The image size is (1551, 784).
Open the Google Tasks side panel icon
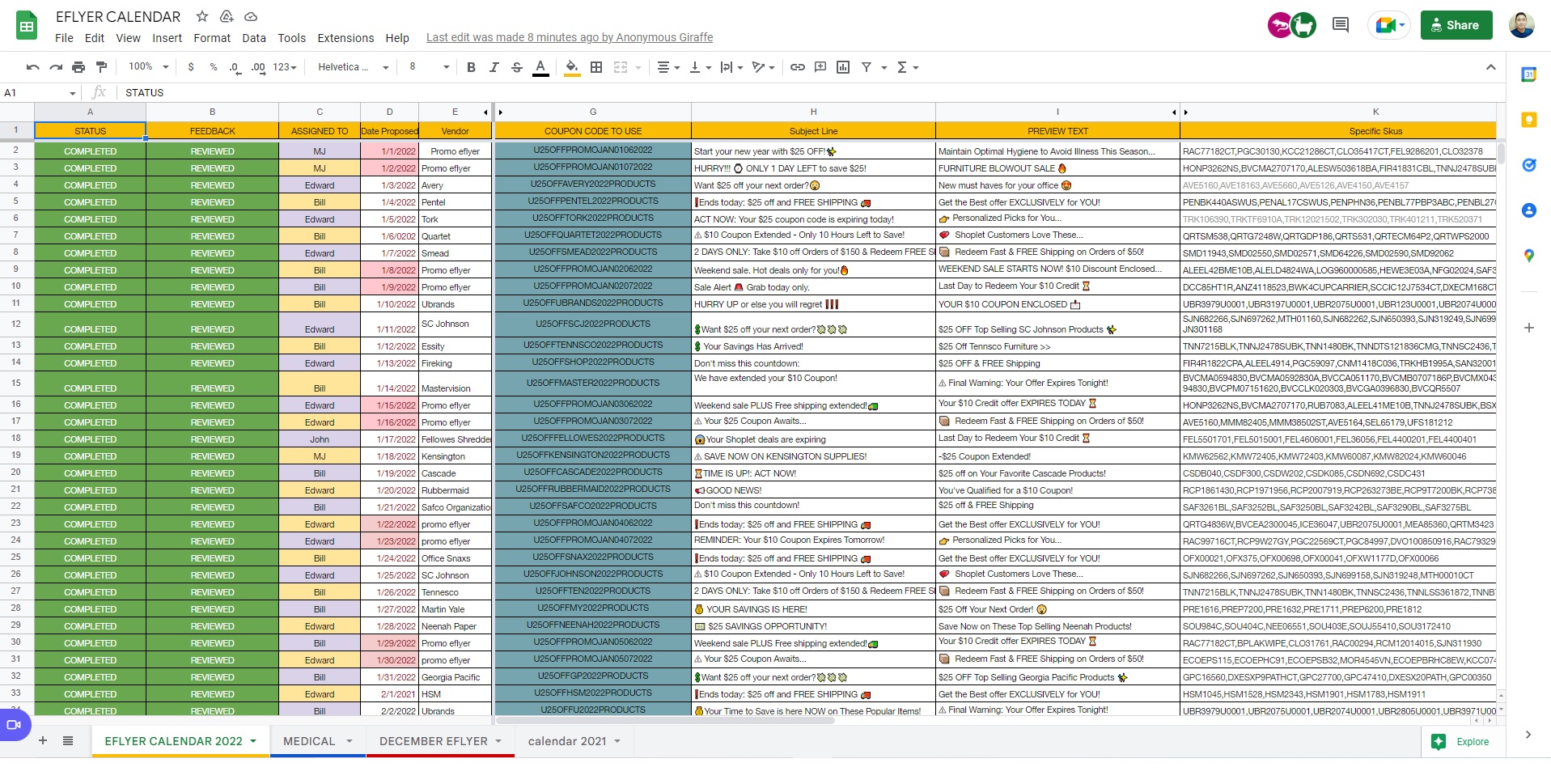pos(1528,165)
